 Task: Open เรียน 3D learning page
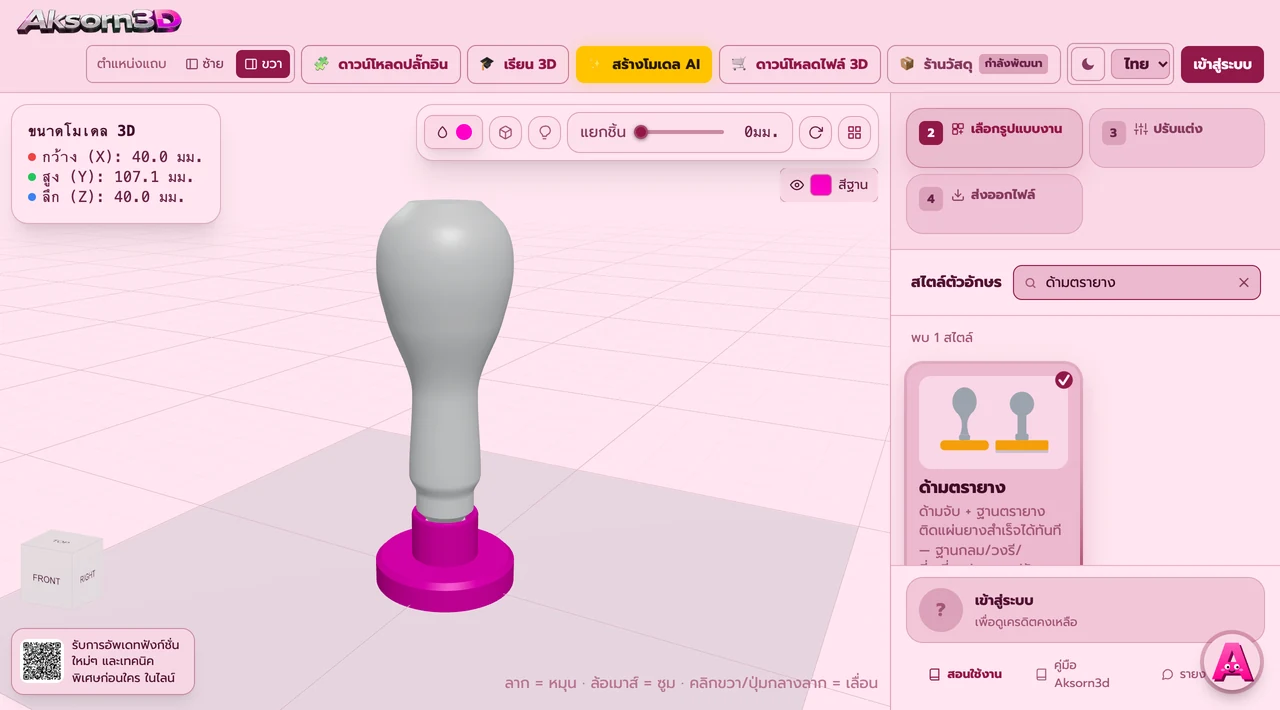(x=518, y=64)
